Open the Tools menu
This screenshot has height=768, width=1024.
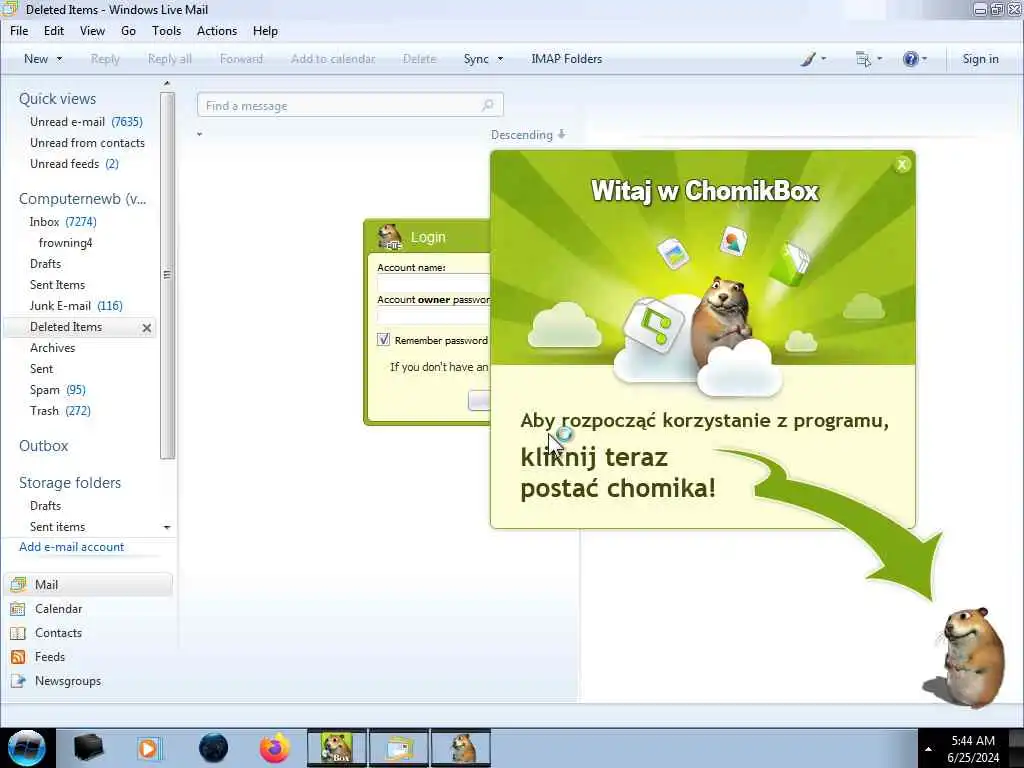pos(167,31)
